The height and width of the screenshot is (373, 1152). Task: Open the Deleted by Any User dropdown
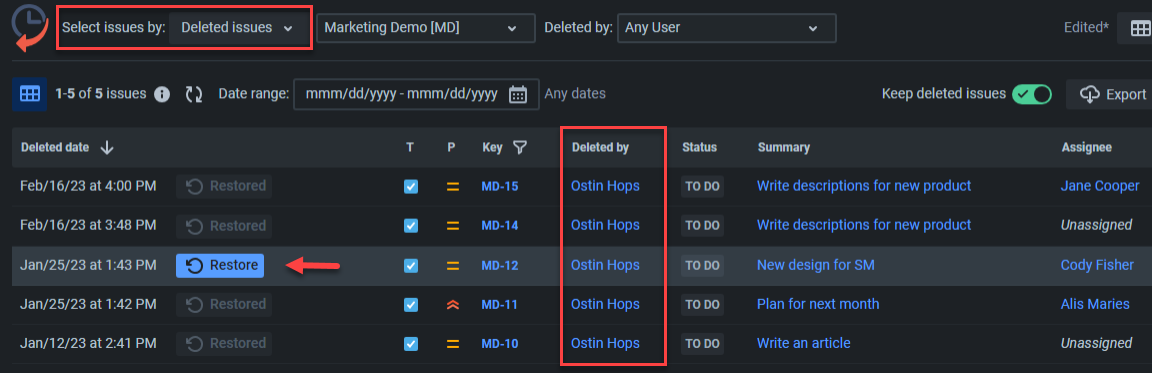[x=727, y=28]
